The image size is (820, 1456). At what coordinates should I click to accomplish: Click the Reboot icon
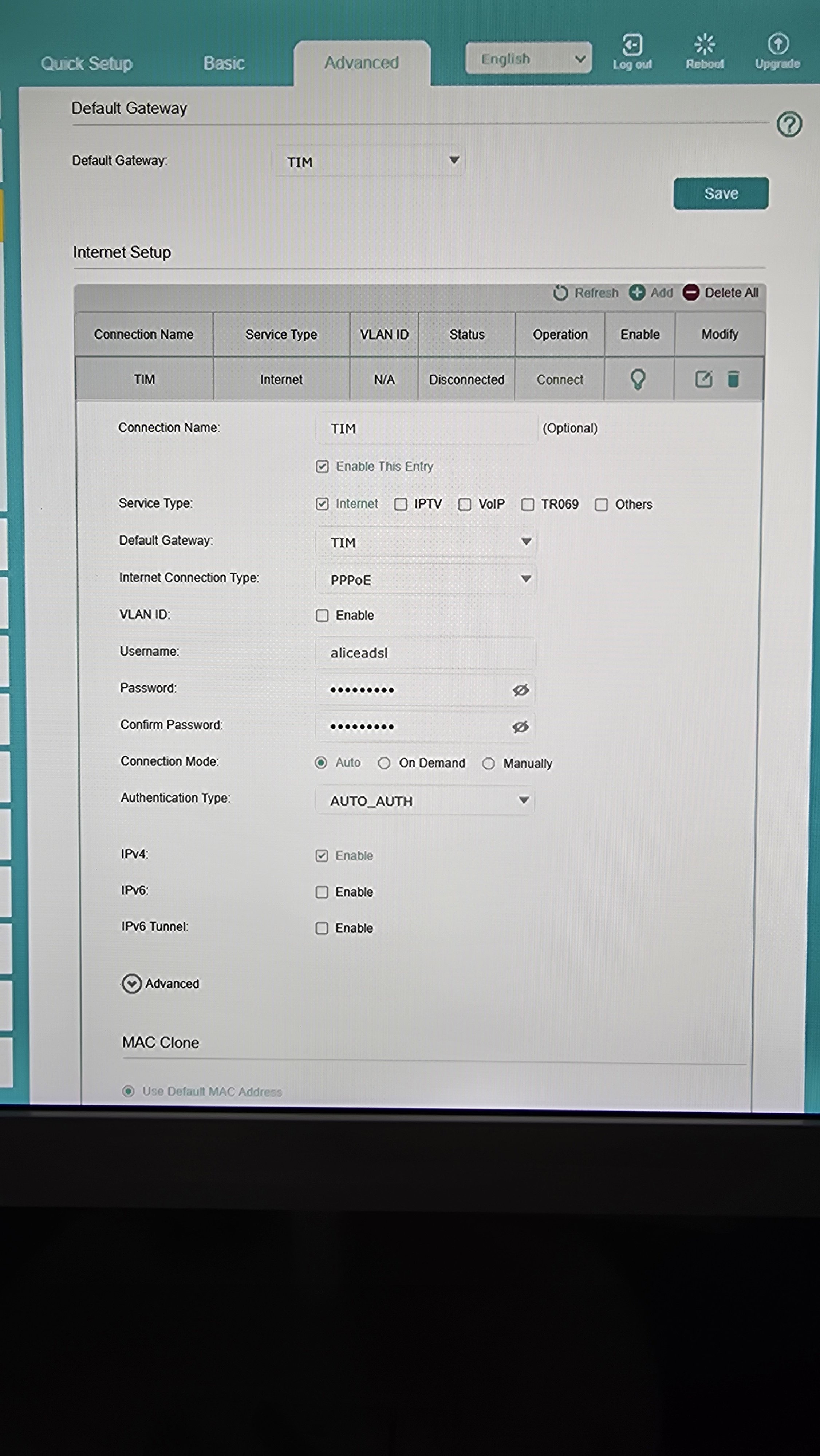705,44
